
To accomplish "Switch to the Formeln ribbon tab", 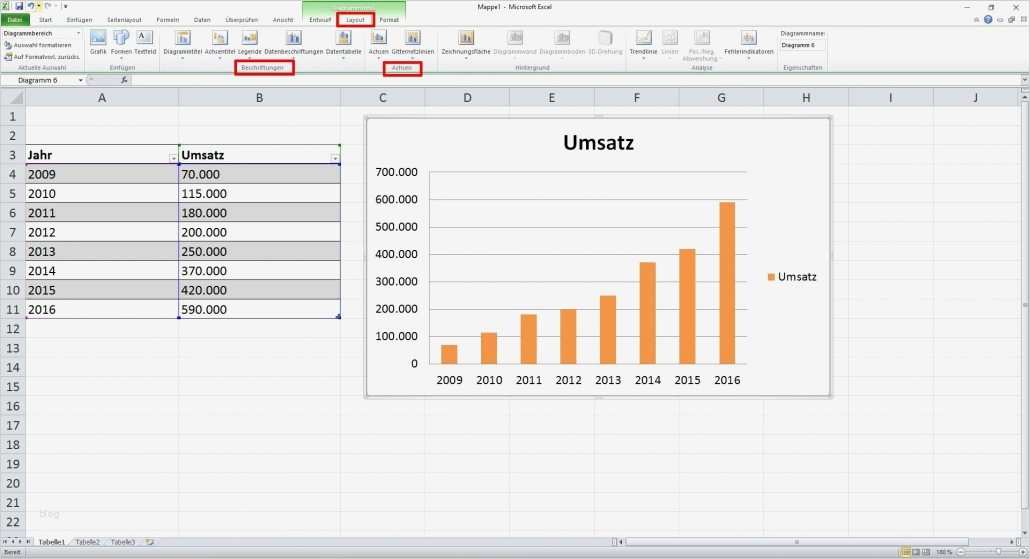I will [168, 20].
